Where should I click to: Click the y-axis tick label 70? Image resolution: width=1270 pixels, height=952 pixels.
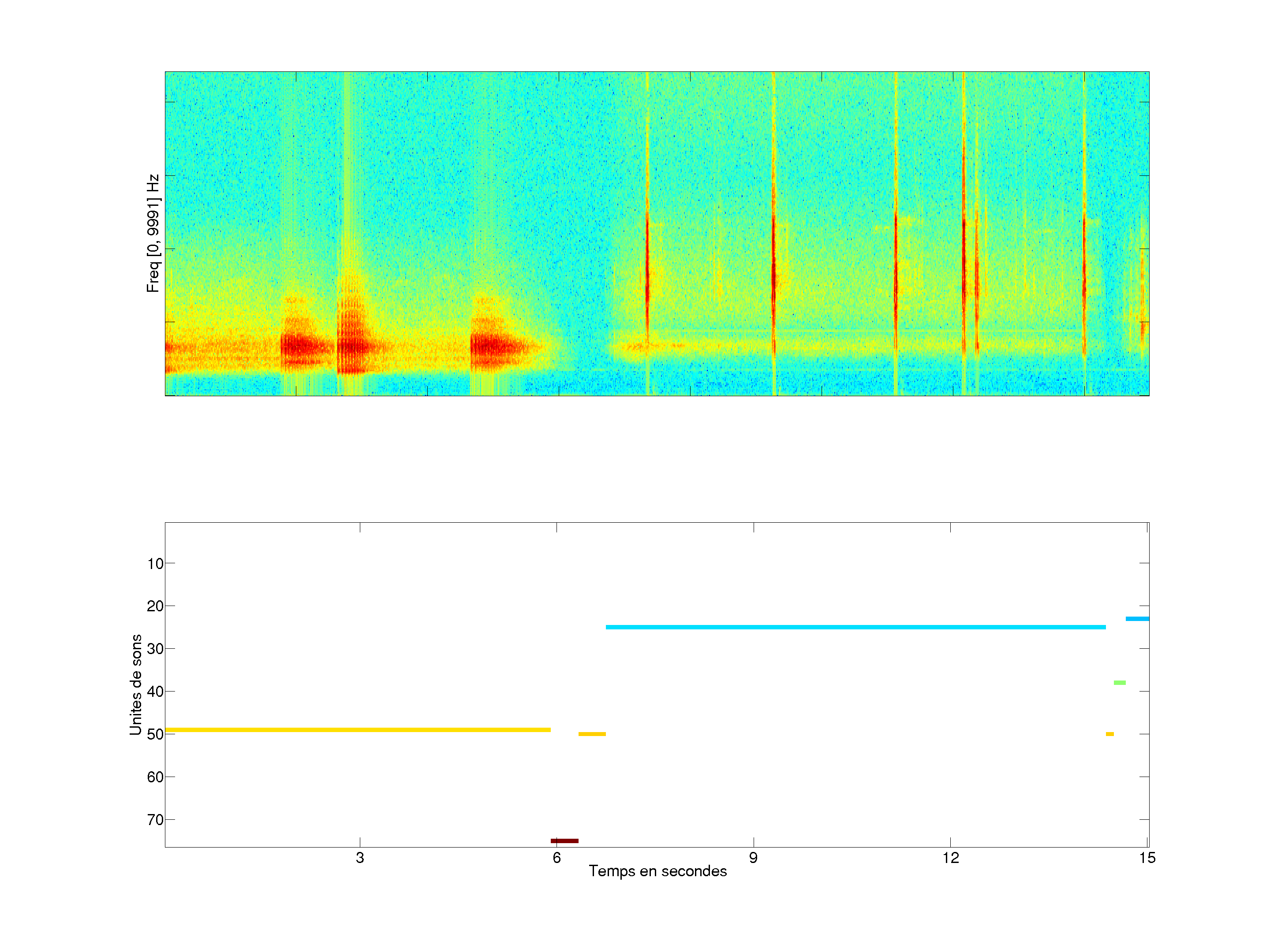(155, 820)
